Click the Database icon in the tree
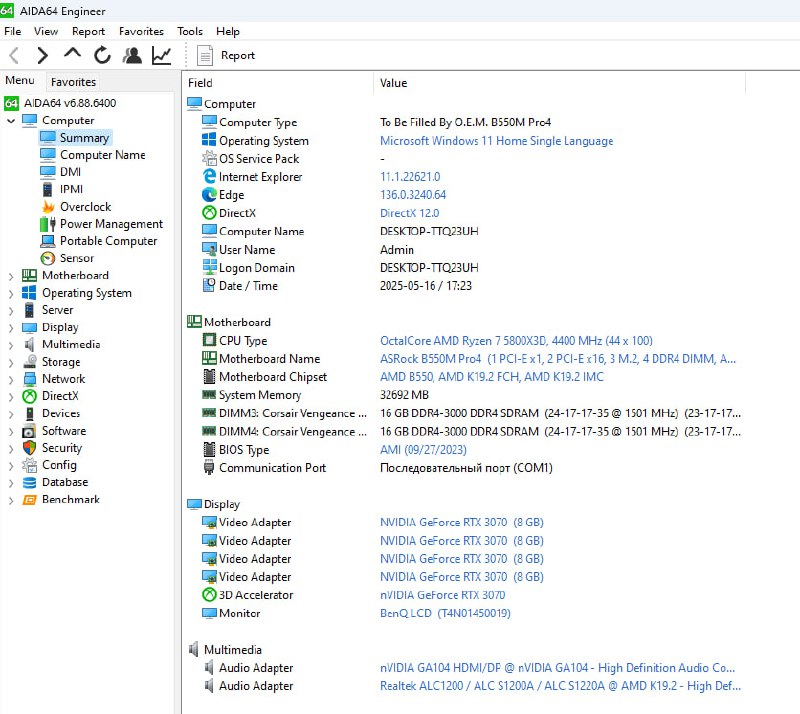Viewport: 800px width, 714px height. pos(30,482)
